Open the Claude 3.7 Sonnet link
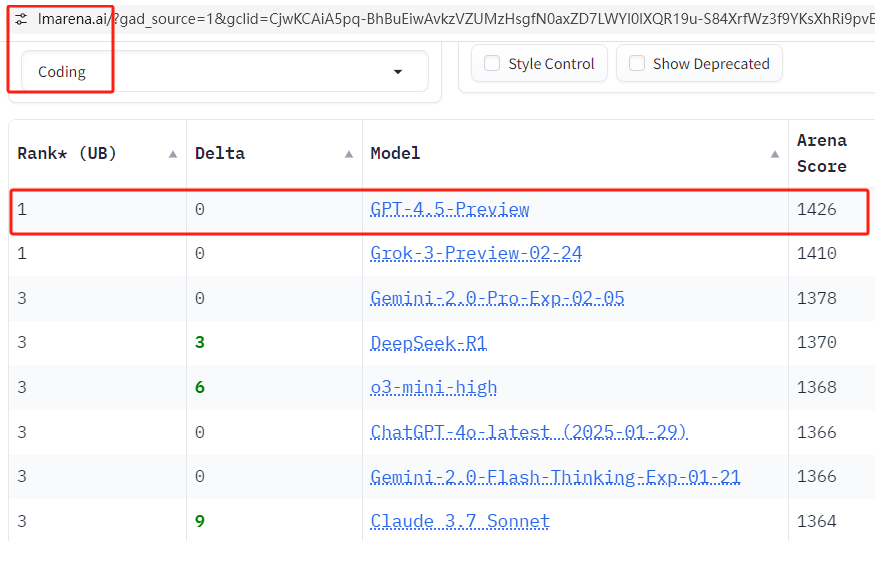This screenshot has width=875, height=567. (460, 521)
